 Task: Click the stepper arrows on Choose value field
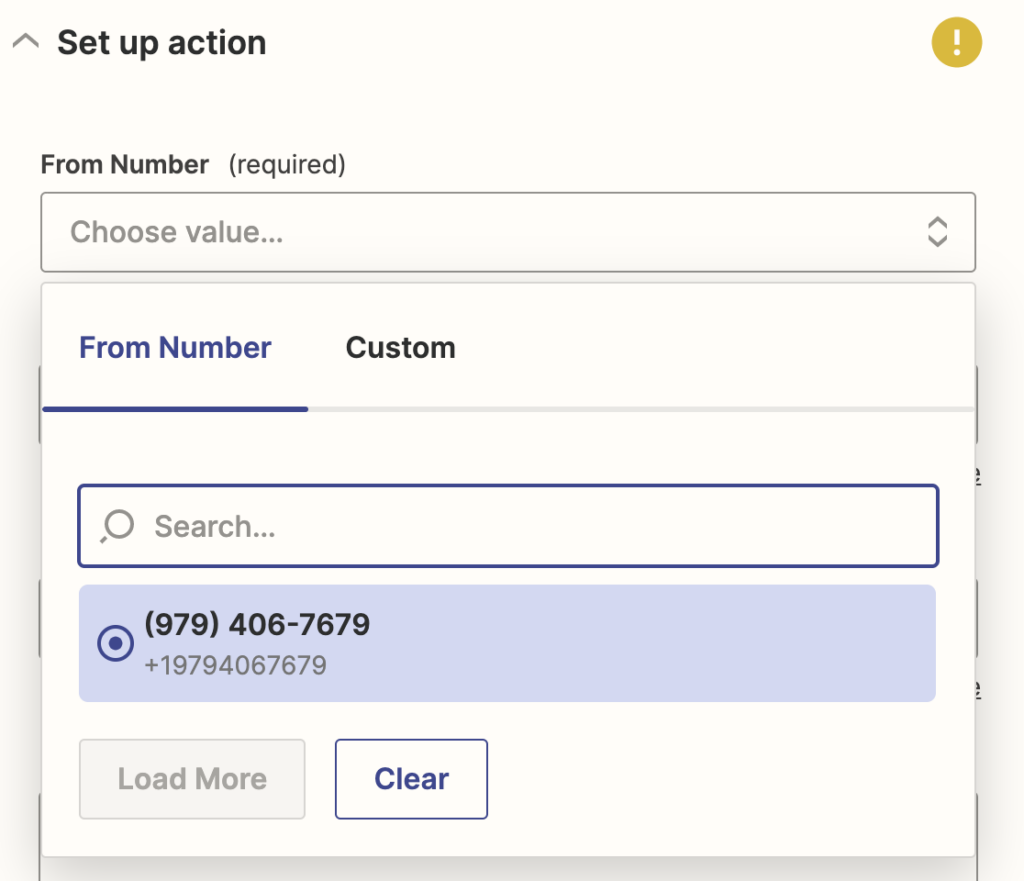coord(937,232)
